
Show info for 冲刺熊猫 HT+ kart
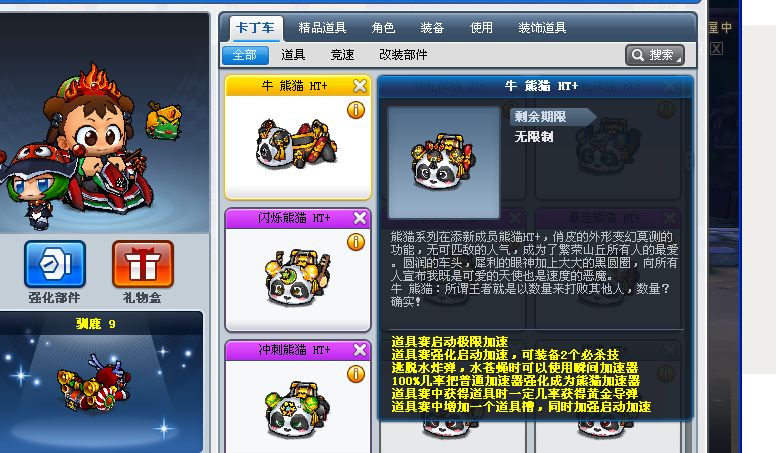(x=355, y=374)
